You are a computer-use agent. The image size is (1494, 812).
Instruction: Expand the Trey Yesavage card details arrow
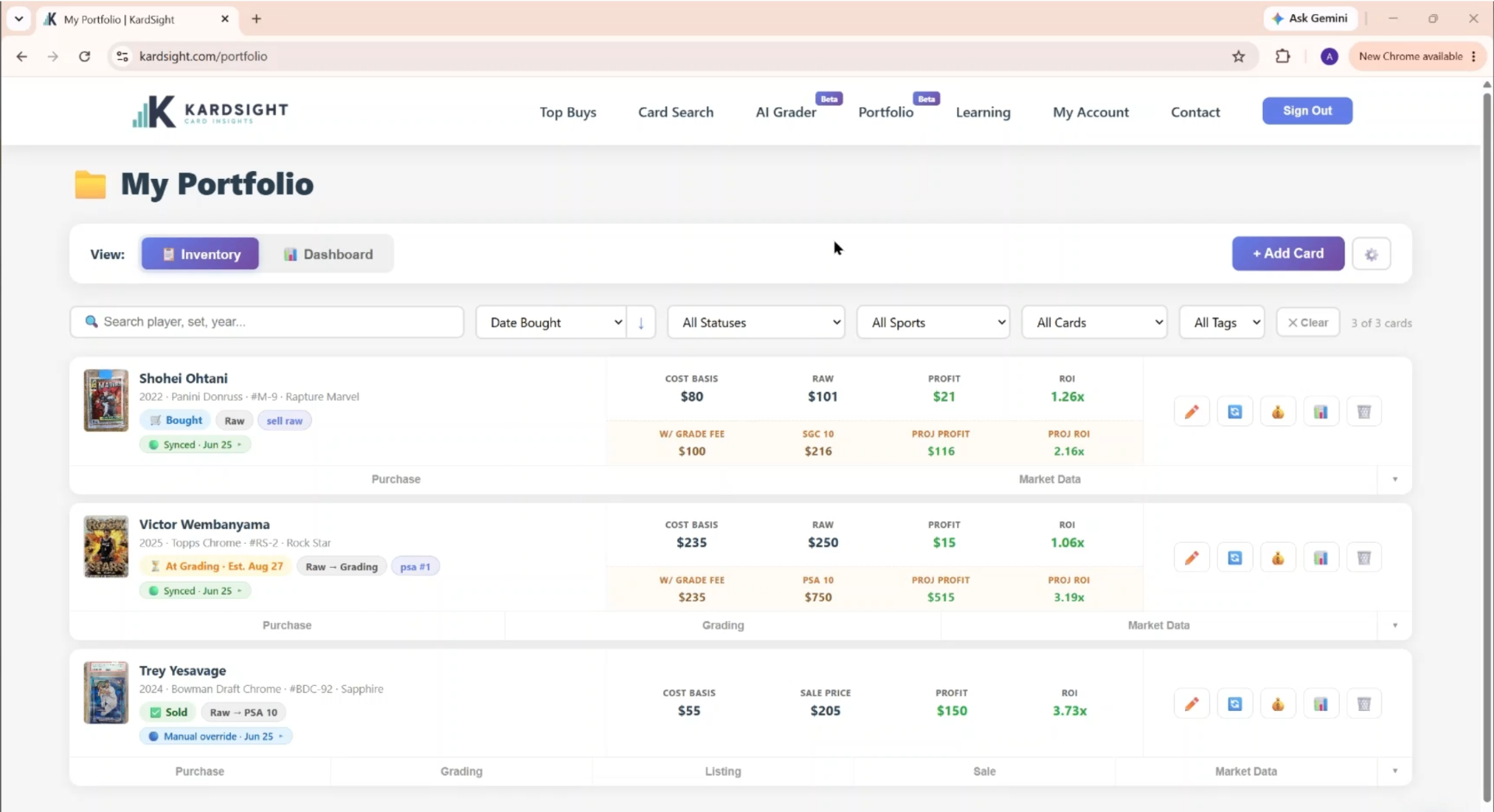click(x=1394, y=772)
